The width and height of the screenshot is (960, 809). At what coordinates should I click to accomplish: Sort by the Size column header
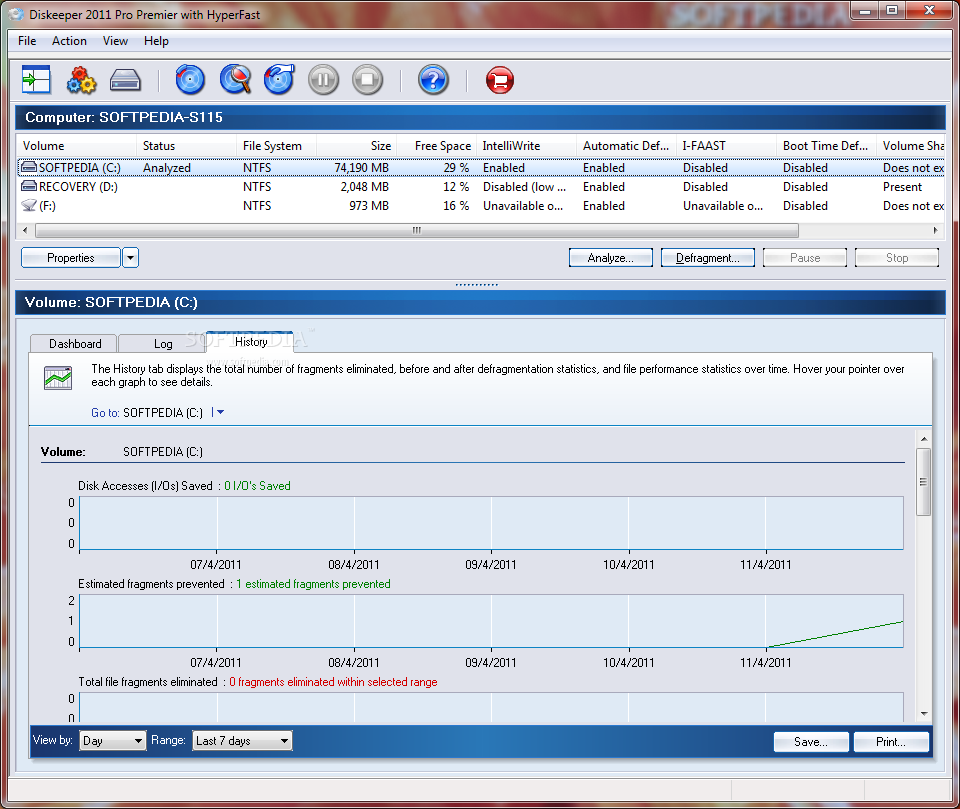(x=356, y=146)
